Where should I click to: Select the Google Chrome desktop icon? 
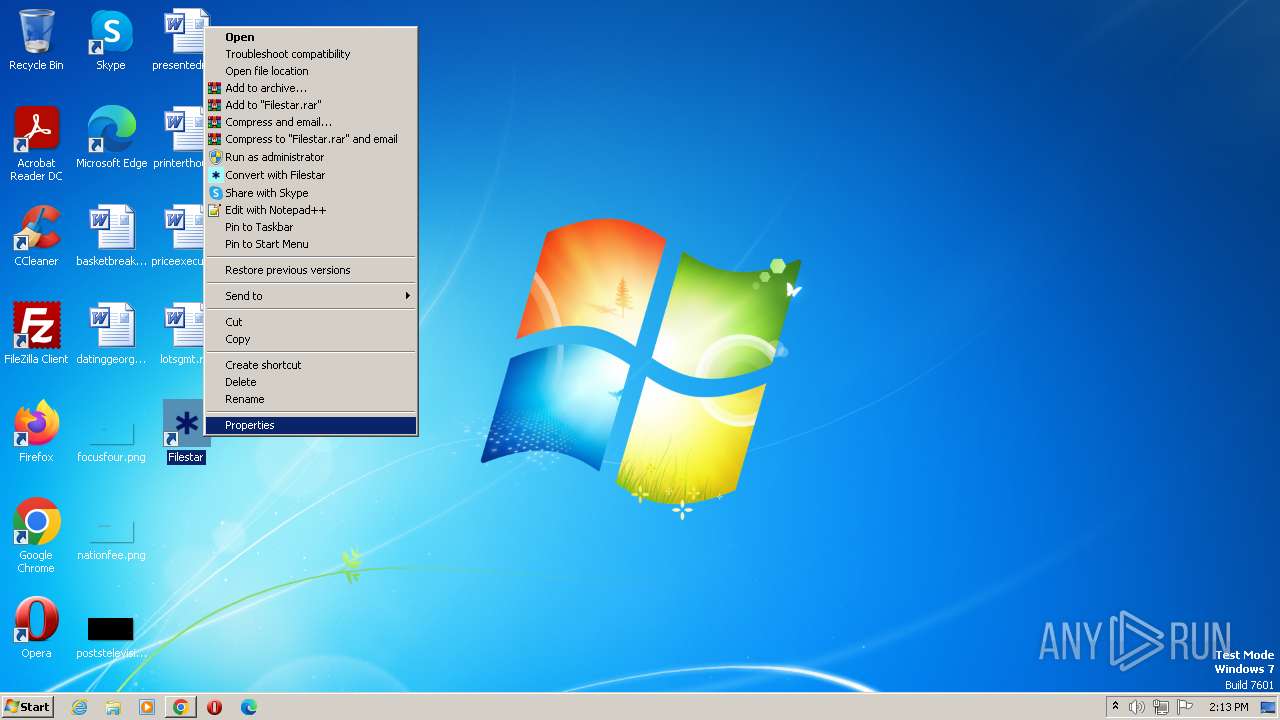point(36,536)
